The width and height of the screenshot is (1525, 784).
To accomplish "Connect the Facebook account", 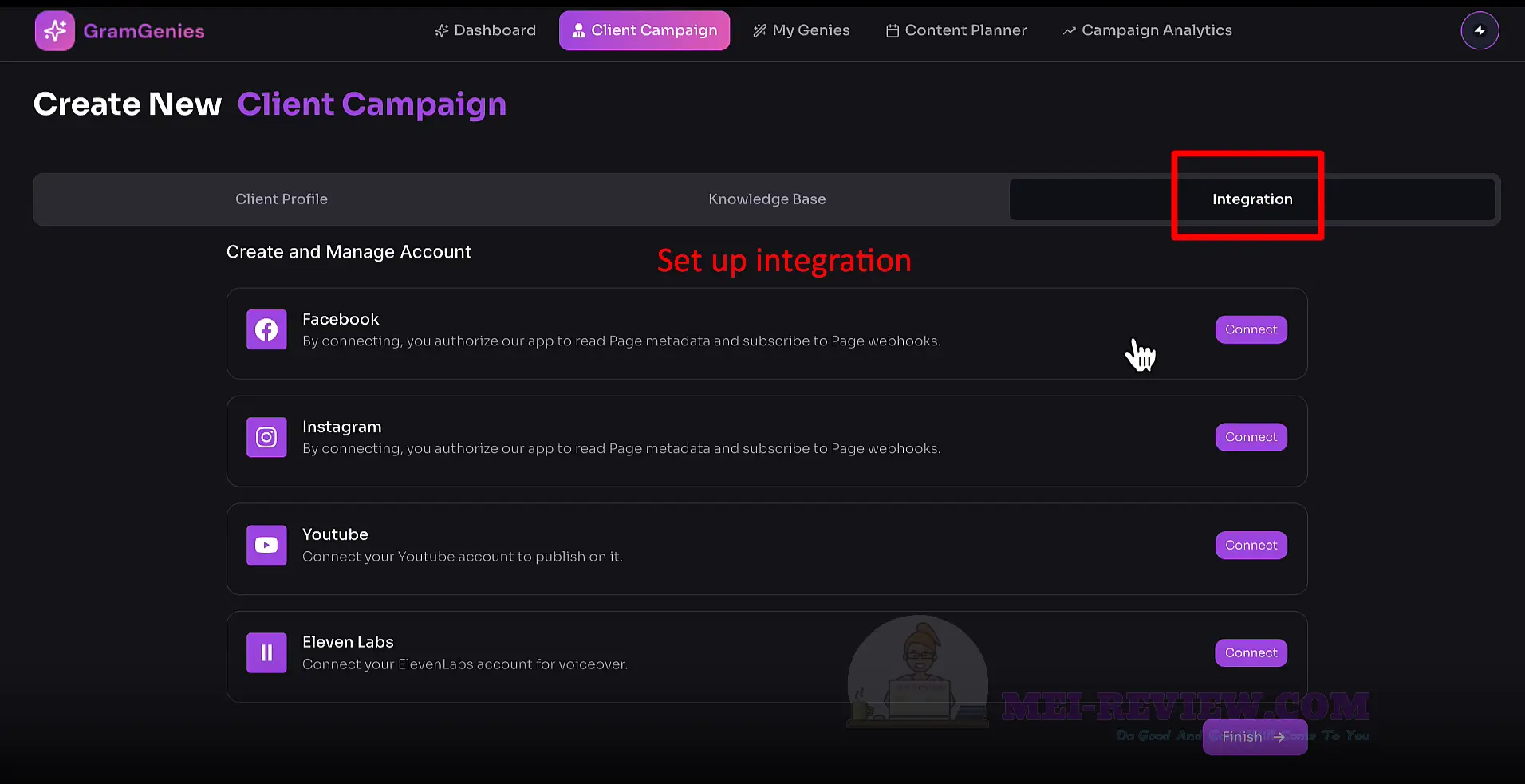I will point(1251,329).
